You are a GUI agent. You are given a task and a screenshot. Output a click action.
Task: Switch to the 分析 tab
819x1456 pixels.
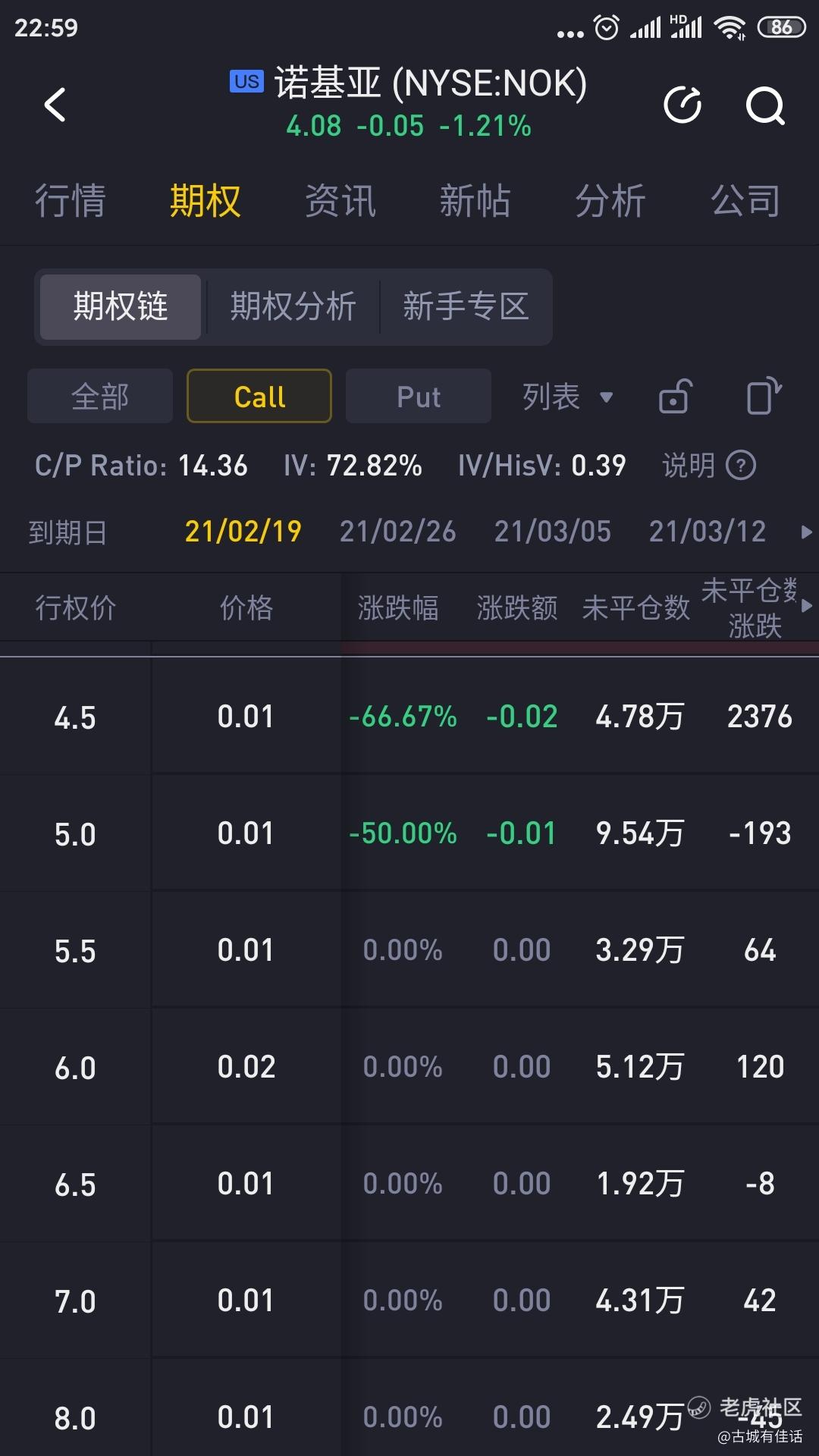(610, 201)
